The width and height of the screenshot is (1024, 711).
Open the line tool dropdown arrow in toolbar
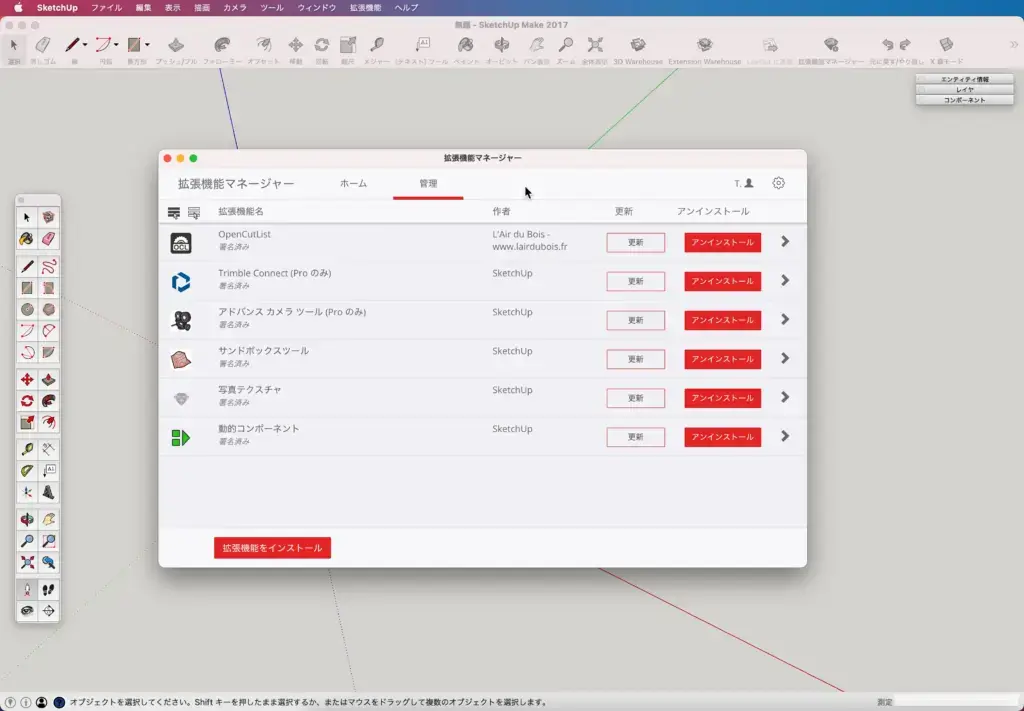85,45
